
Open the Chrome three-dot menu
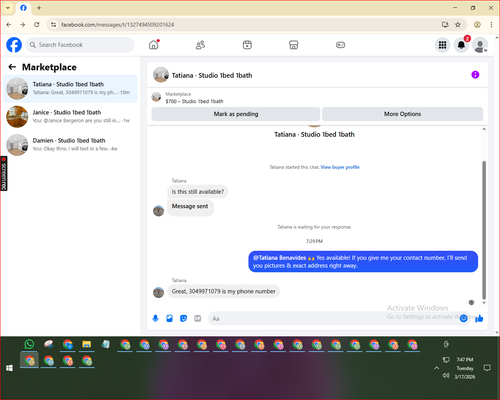pyautogui.click(x=491, y=25)
